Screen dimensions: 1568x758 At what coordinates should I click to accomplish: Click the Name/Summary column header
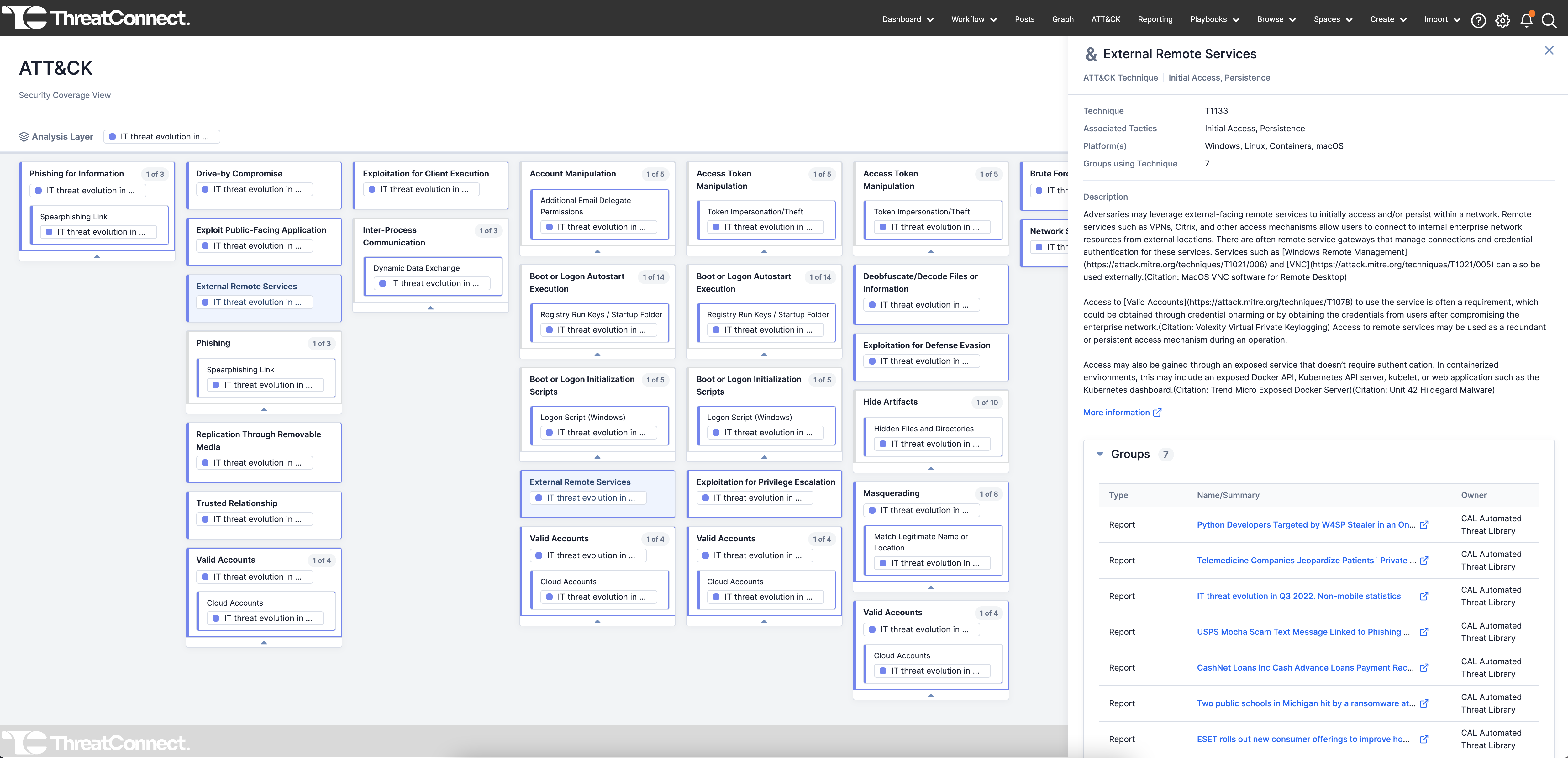point(1228,496)
